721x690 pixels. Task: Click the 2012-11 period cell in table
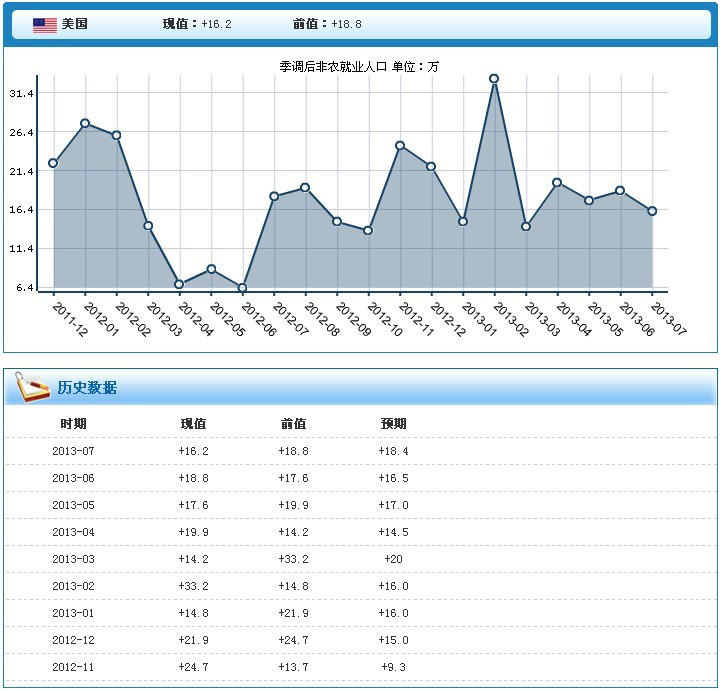(x=73, y=667)
